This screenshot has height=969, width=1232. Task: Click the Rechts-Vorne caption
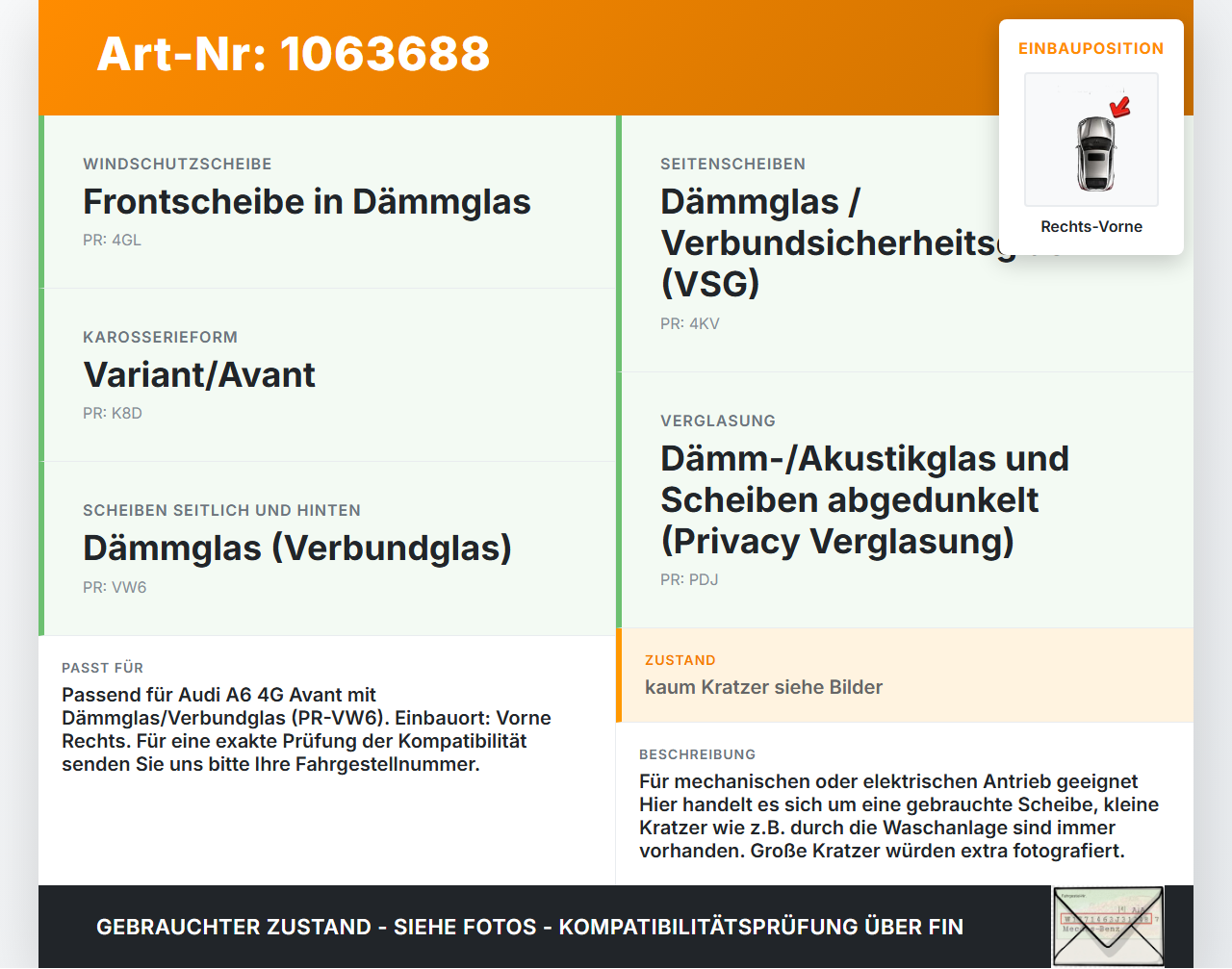[x=1091, y=226]
